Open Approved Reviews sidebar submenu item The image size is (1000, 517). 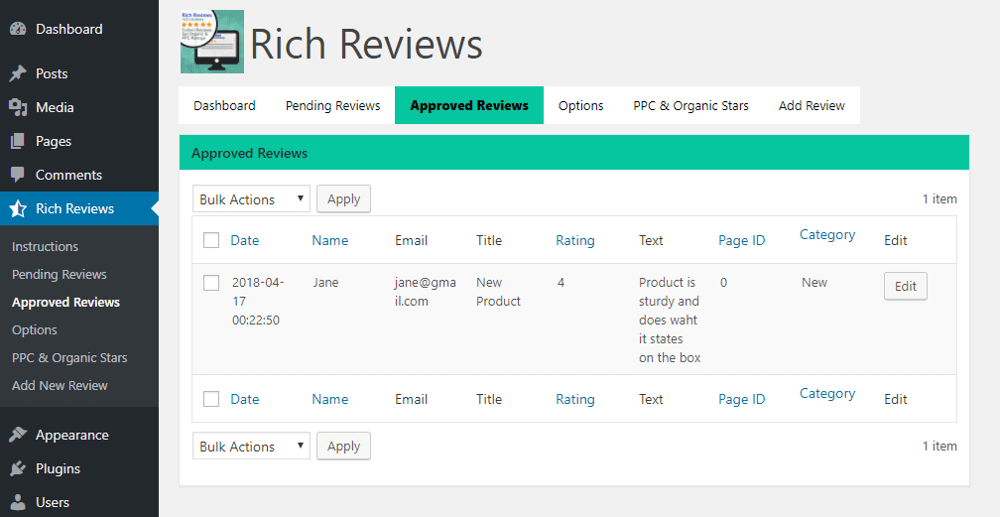coord(66,302)
